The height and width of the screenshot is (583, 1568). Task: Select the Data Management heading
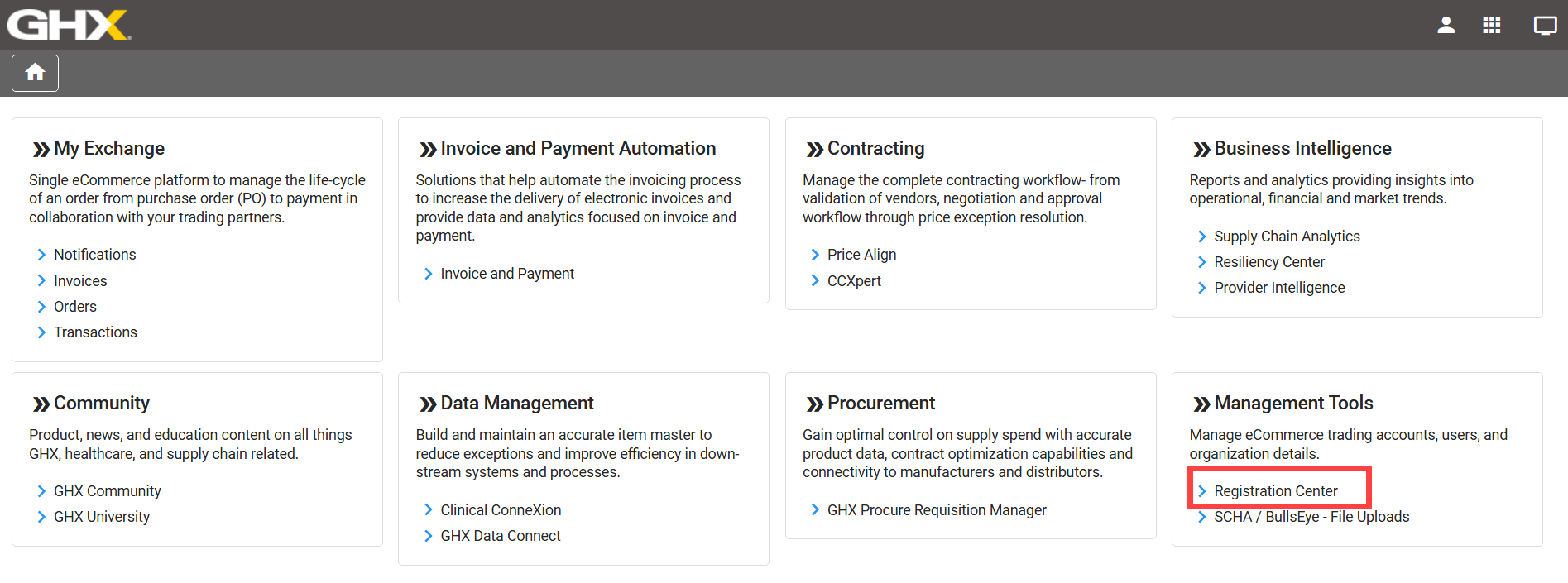[x=517, y=404]
